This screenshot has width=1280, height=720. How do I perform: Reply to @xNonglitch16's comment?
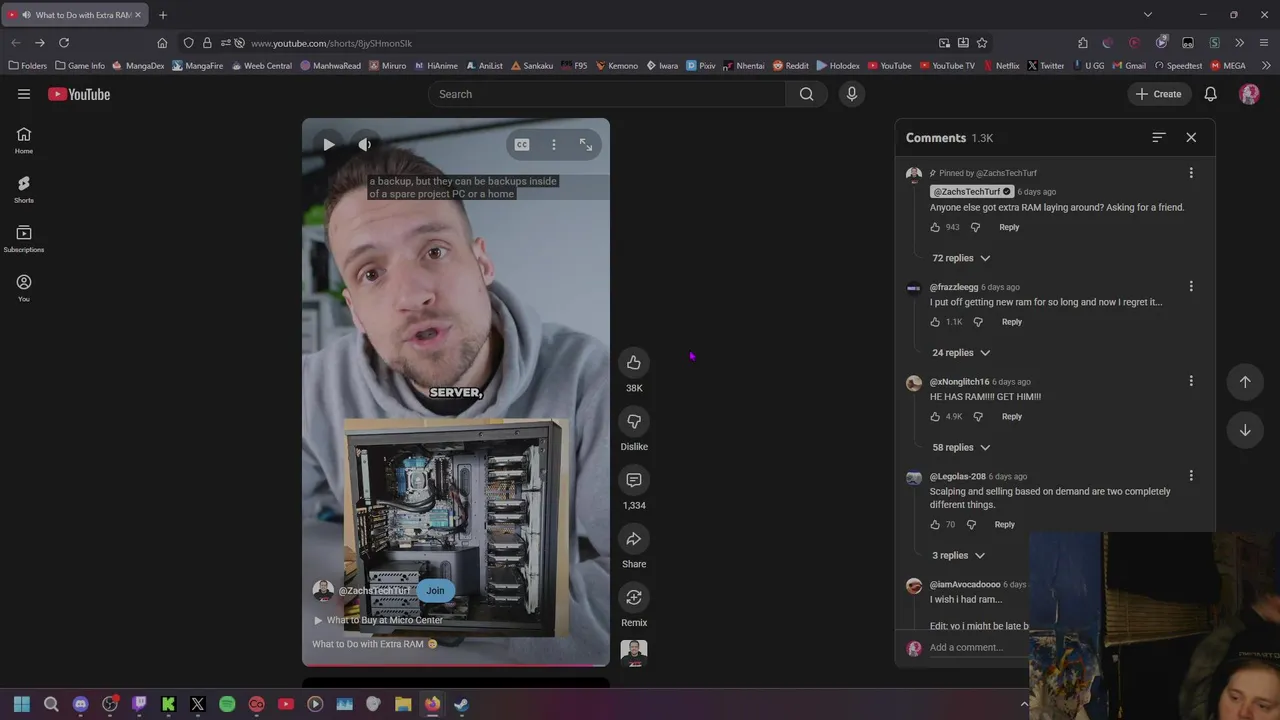[1012, 416]
